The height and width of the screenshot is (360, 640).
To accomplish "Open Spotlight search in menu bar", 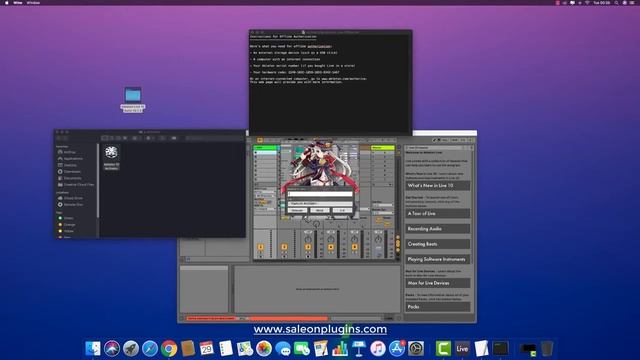I will coord(616,3).
